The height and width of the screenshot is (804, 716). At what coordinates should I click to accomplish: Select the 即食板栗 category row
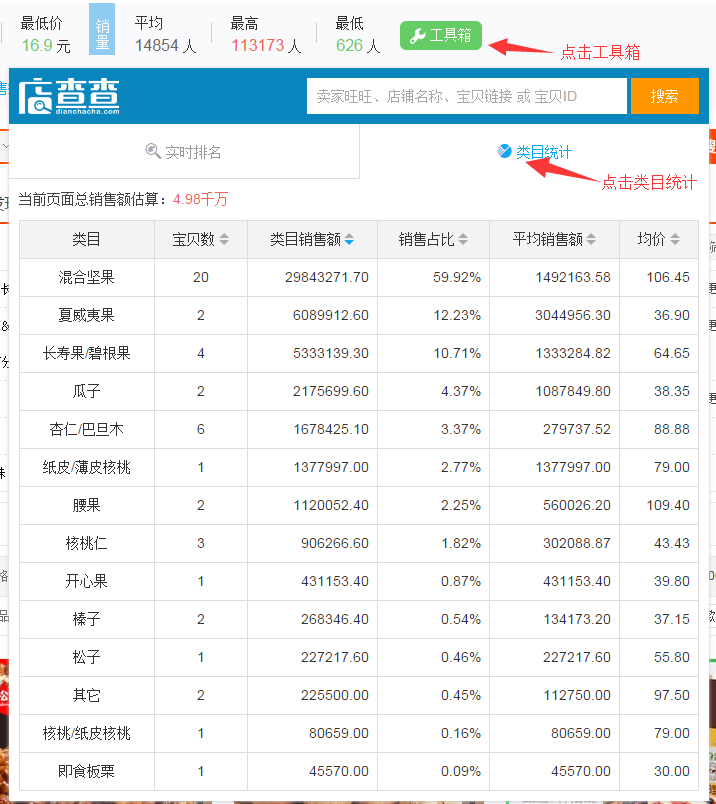(87, 771)
